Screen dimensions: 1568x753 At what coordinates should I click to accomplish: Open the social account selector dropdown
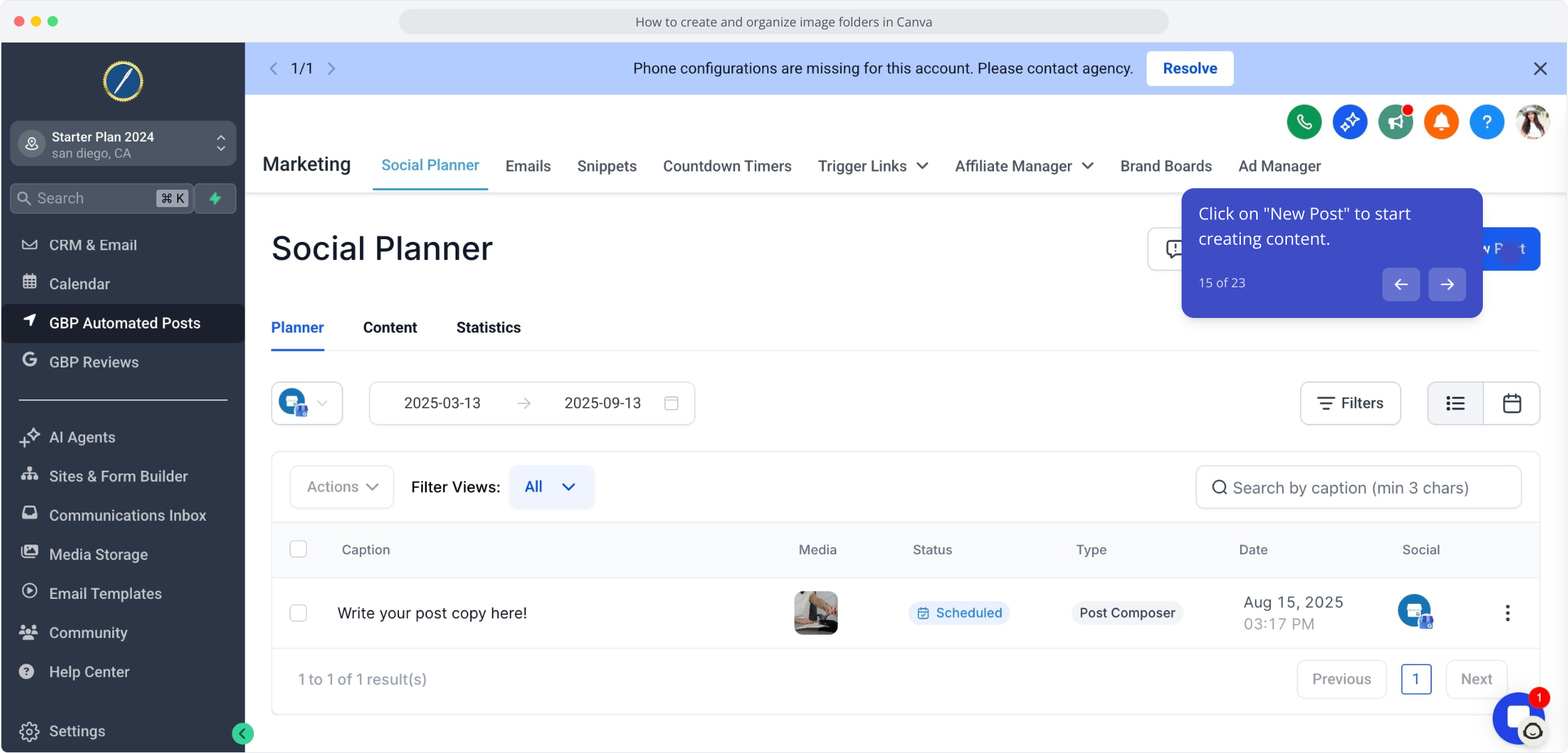pyautogui.click(x=307, y=403)
